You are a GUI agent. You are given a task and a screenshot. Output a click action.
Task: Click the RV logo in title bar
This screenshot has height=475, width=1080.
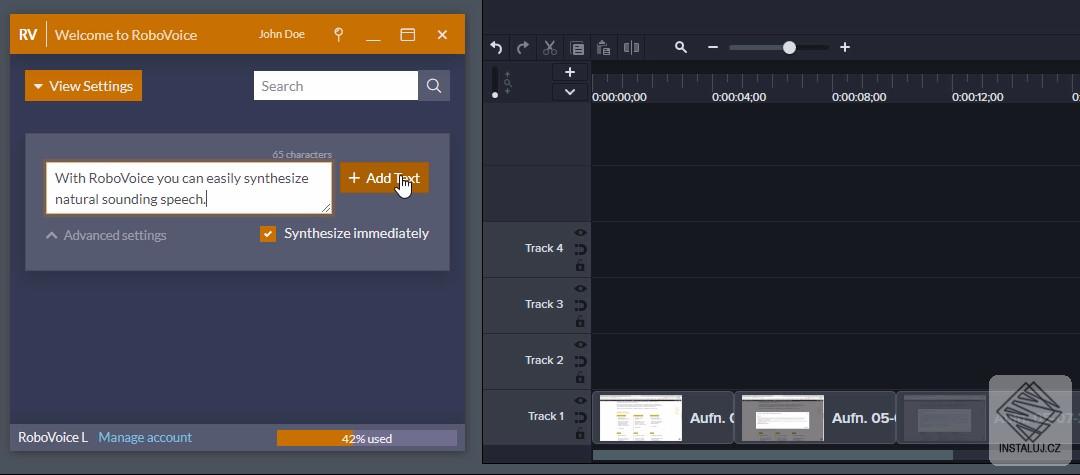pyautogui.click(x=28, y=34)
